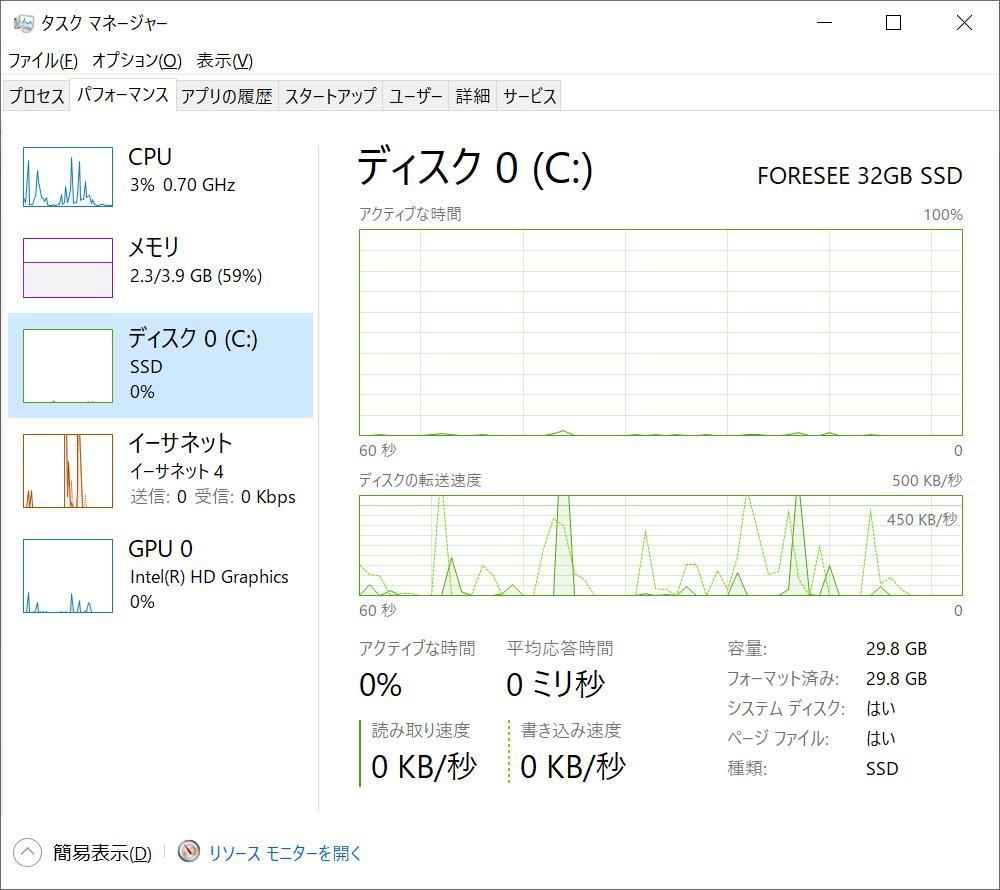Click the アクティブな時間 graph area
The image size is (1000, 890).
(661, 332)
